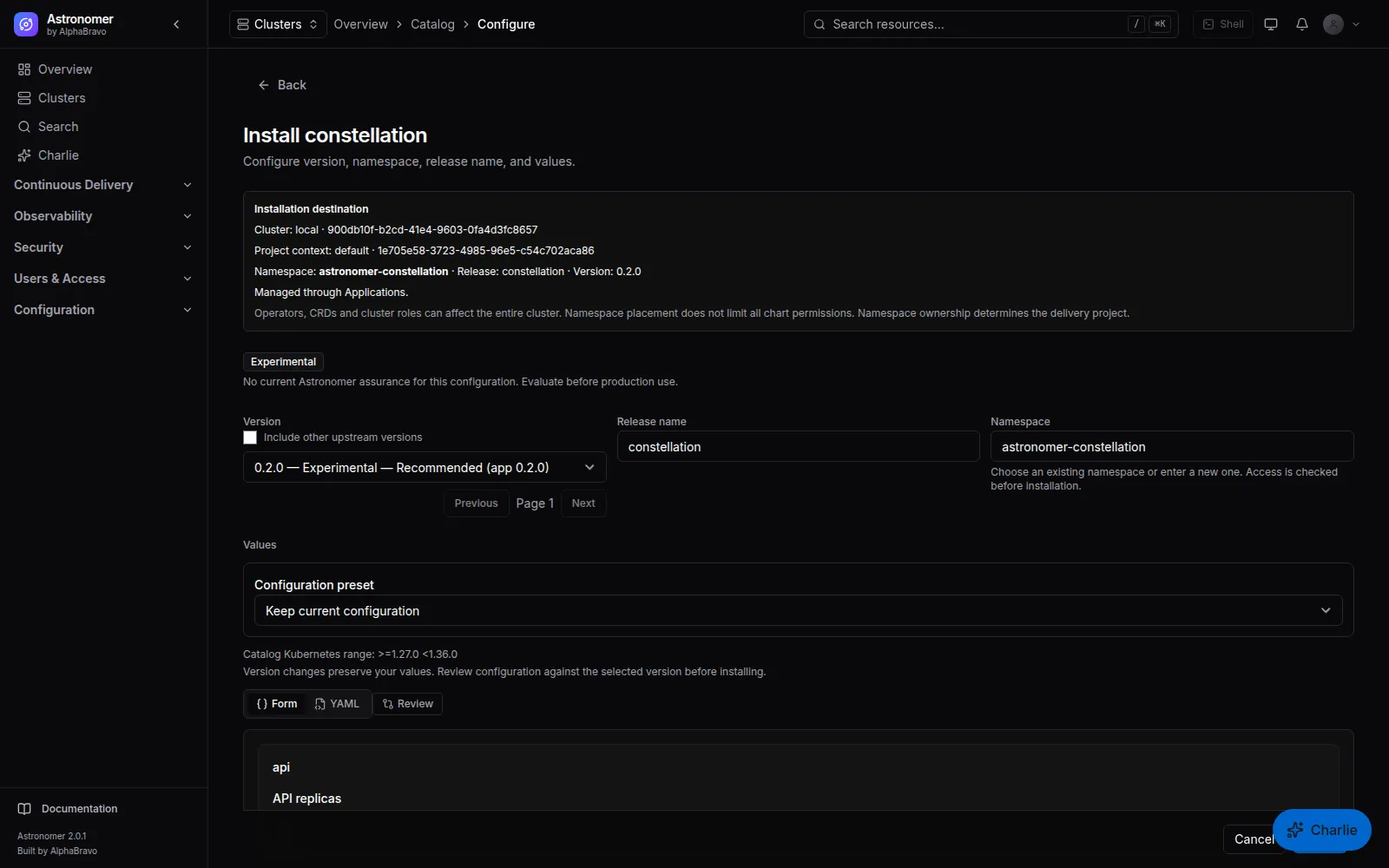Switch to the Form tab
The width and height of the screenshot is (1389, 868).
277,704
